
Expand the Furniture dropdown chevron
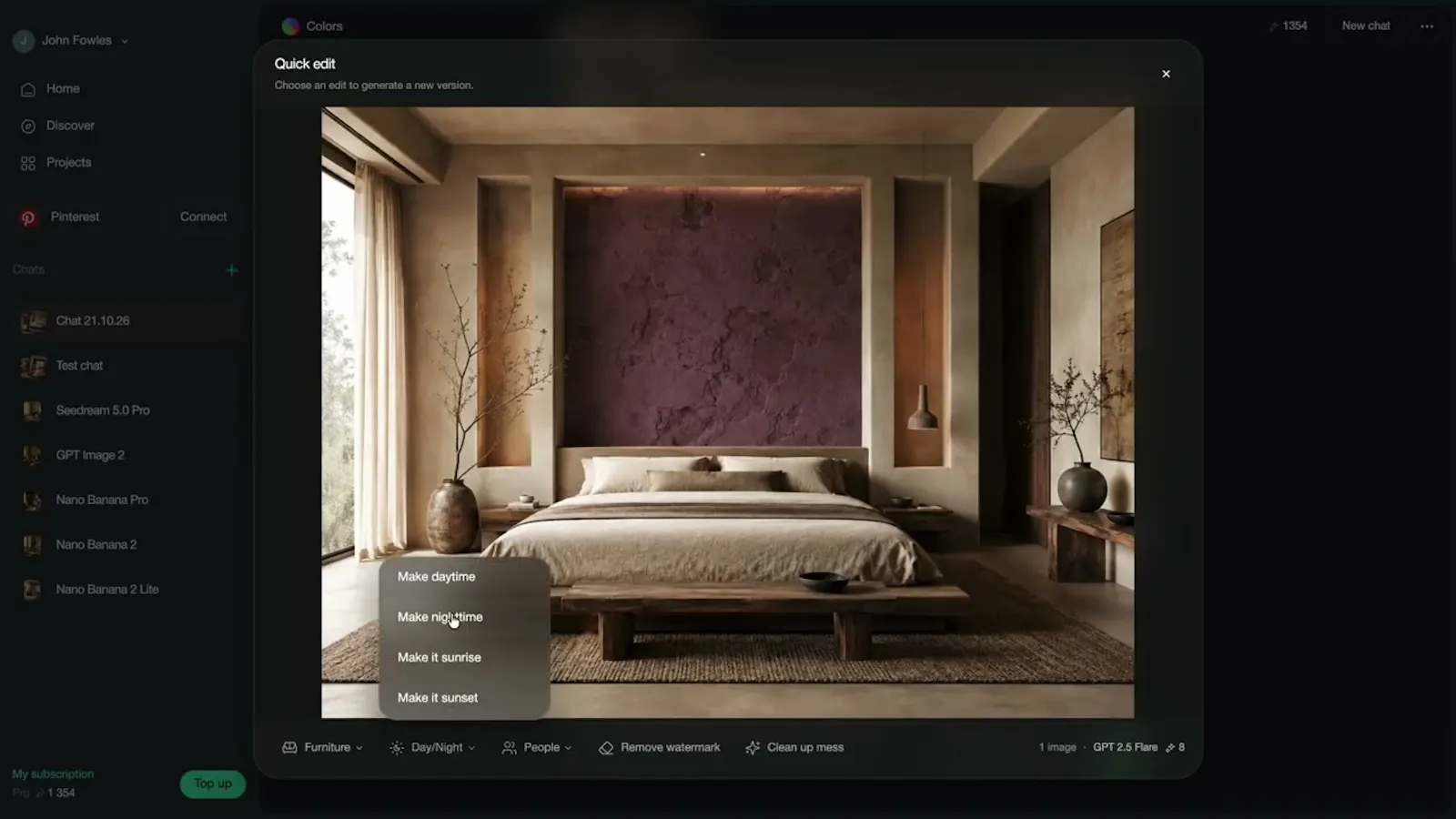[359, 748]
